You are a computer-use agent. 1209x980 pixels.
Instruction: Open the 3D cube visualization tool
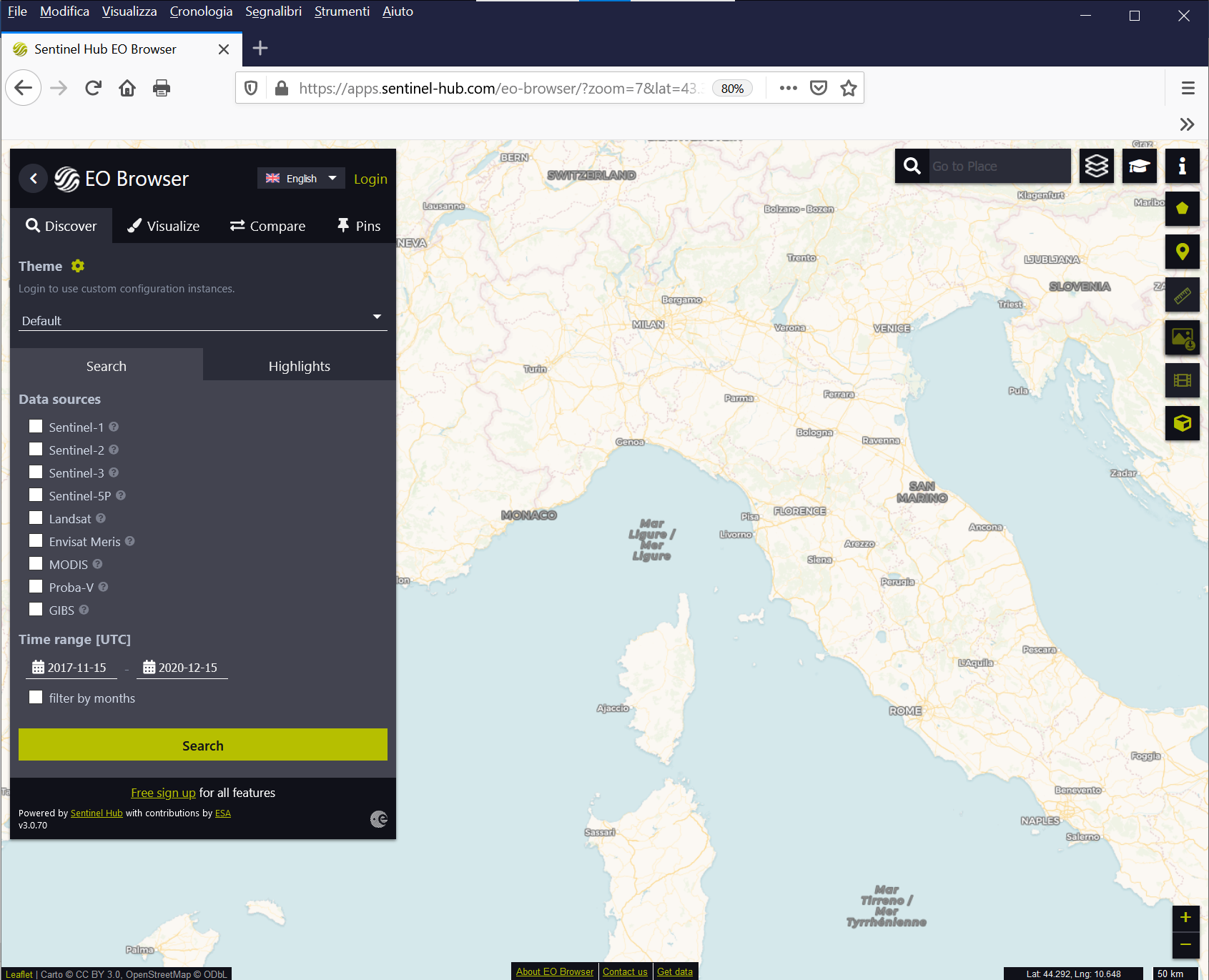click(x=1183, y=423)
